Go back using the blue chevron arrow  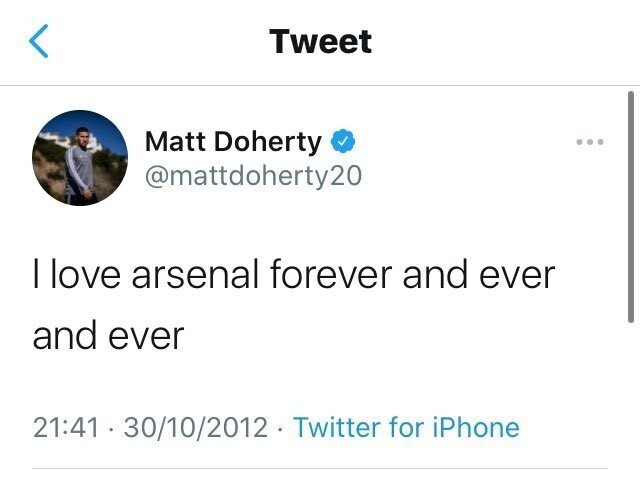click(x=39, y=42)
